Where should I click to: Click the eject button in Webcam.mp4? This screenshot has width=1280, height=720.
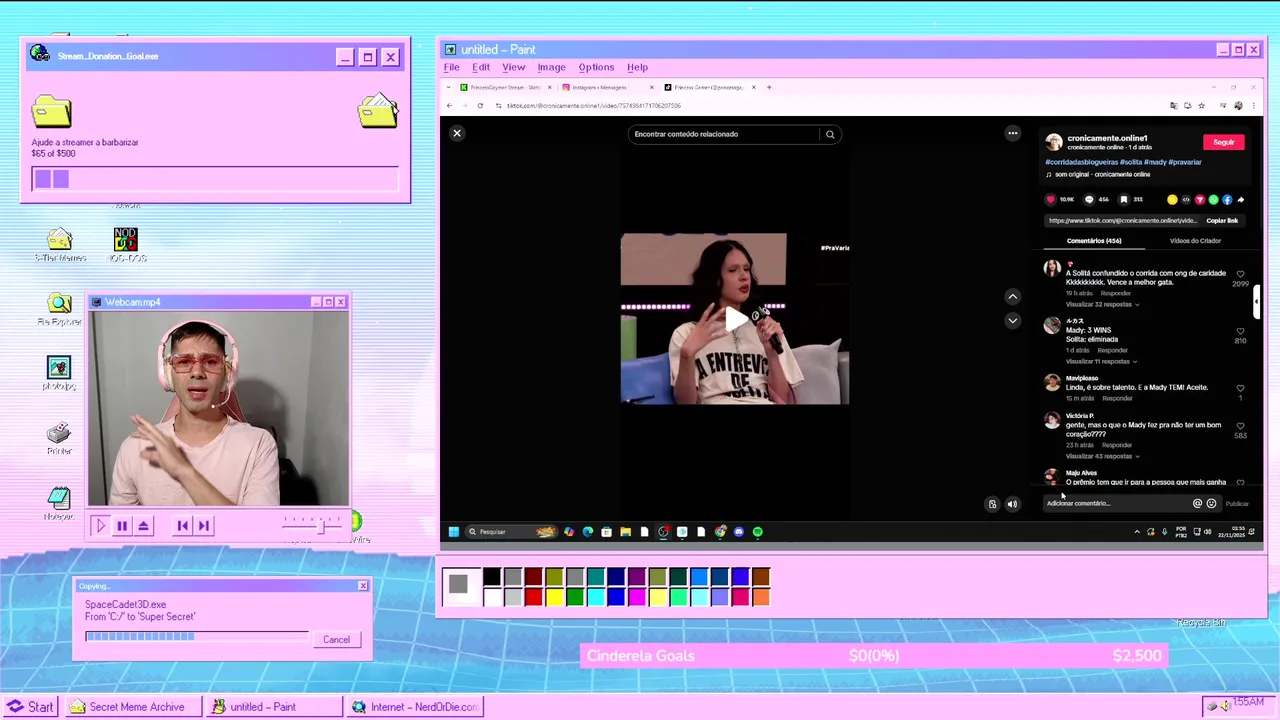click(x=144, y=525)
